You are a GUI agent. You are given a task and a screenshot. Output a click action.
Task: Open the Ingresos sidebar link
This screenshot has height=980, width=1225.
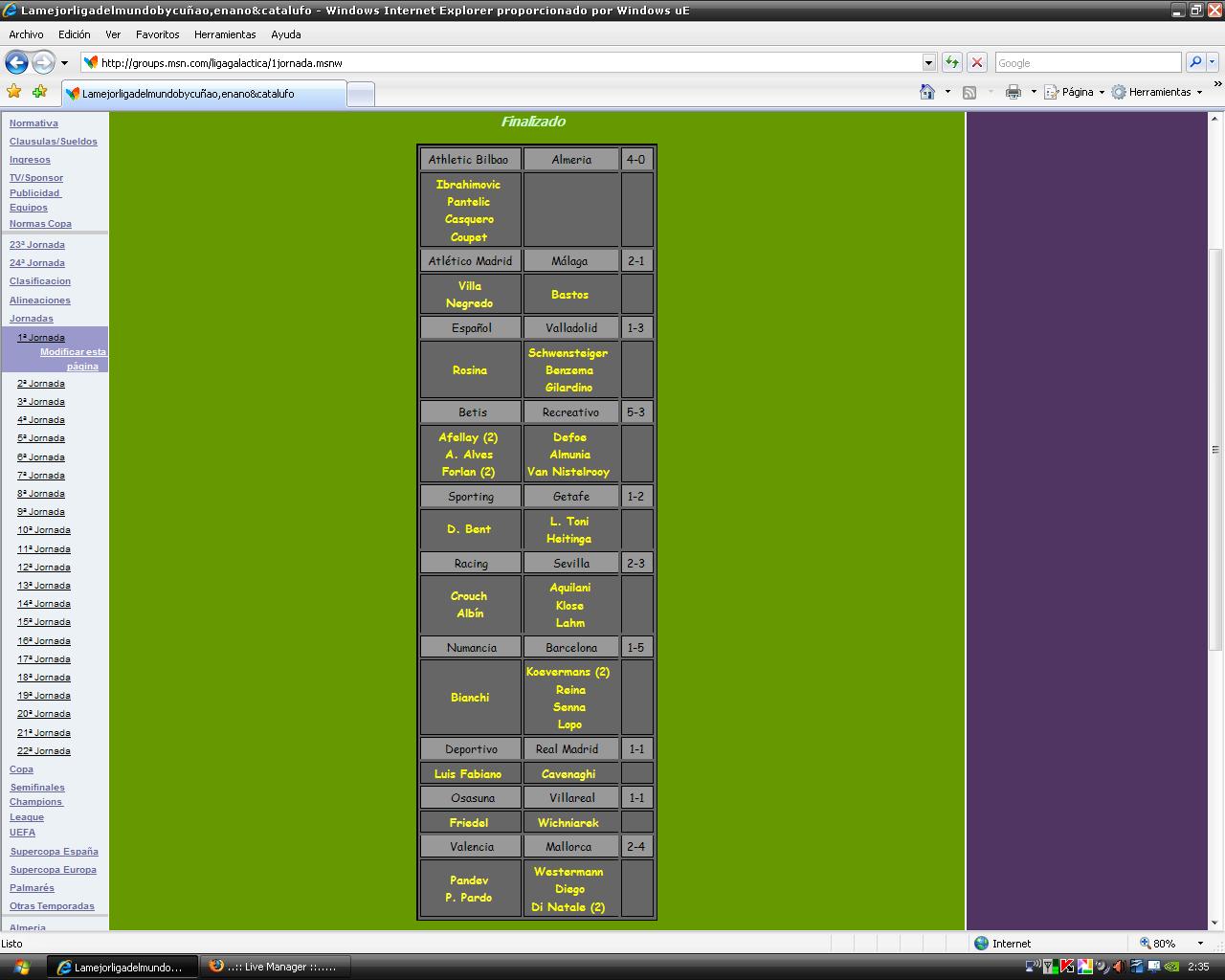click(30, 160)
